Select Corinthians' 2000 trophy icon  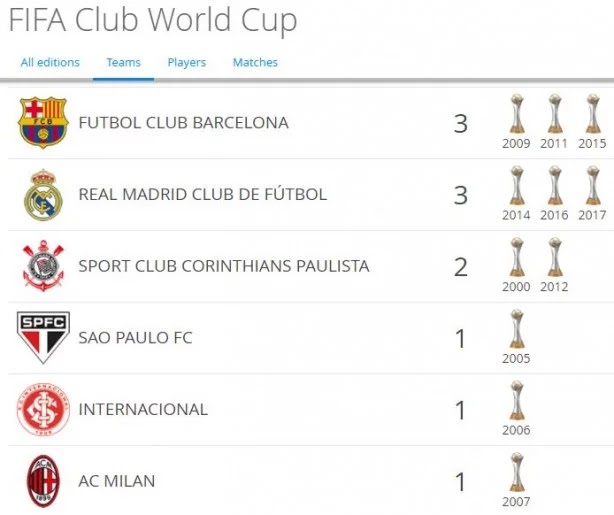point(516,257)
